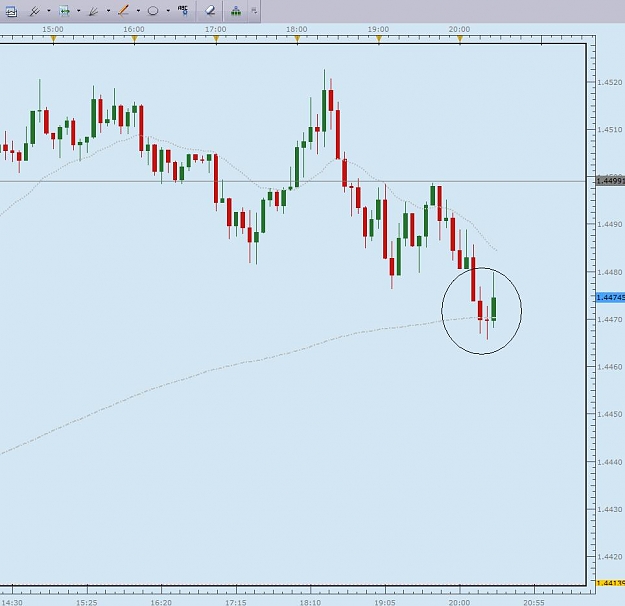Select the fan lines drawing tool
The width and height of the screenshot is (625, 606).
point(94,11)
